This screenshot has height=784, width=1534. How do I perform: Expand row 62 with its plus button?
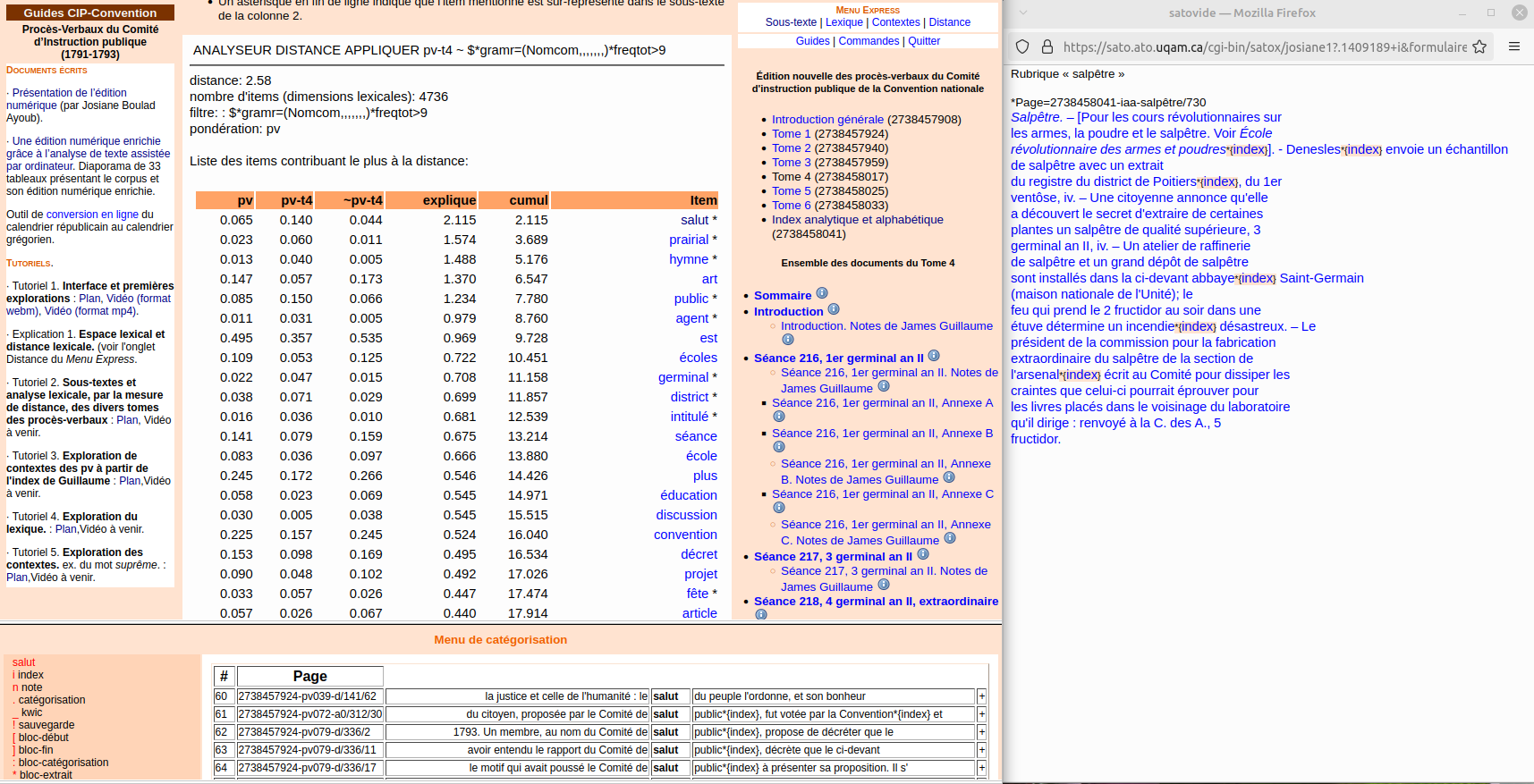[x=981, y=732]
